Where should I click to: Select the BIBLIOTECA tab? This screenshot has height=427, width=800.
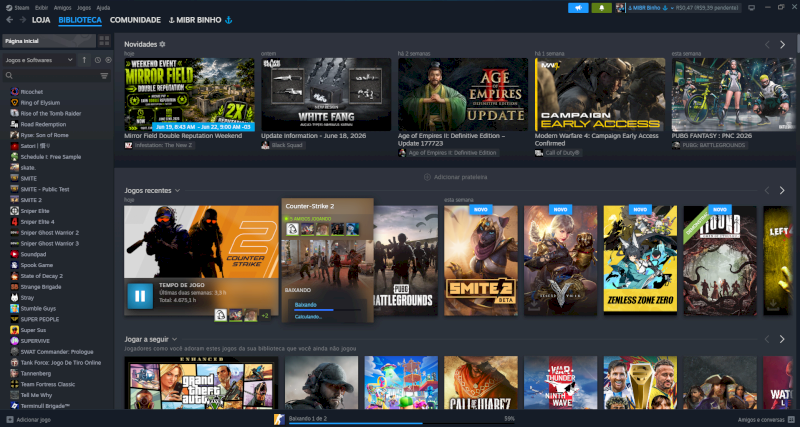point(80,20)
